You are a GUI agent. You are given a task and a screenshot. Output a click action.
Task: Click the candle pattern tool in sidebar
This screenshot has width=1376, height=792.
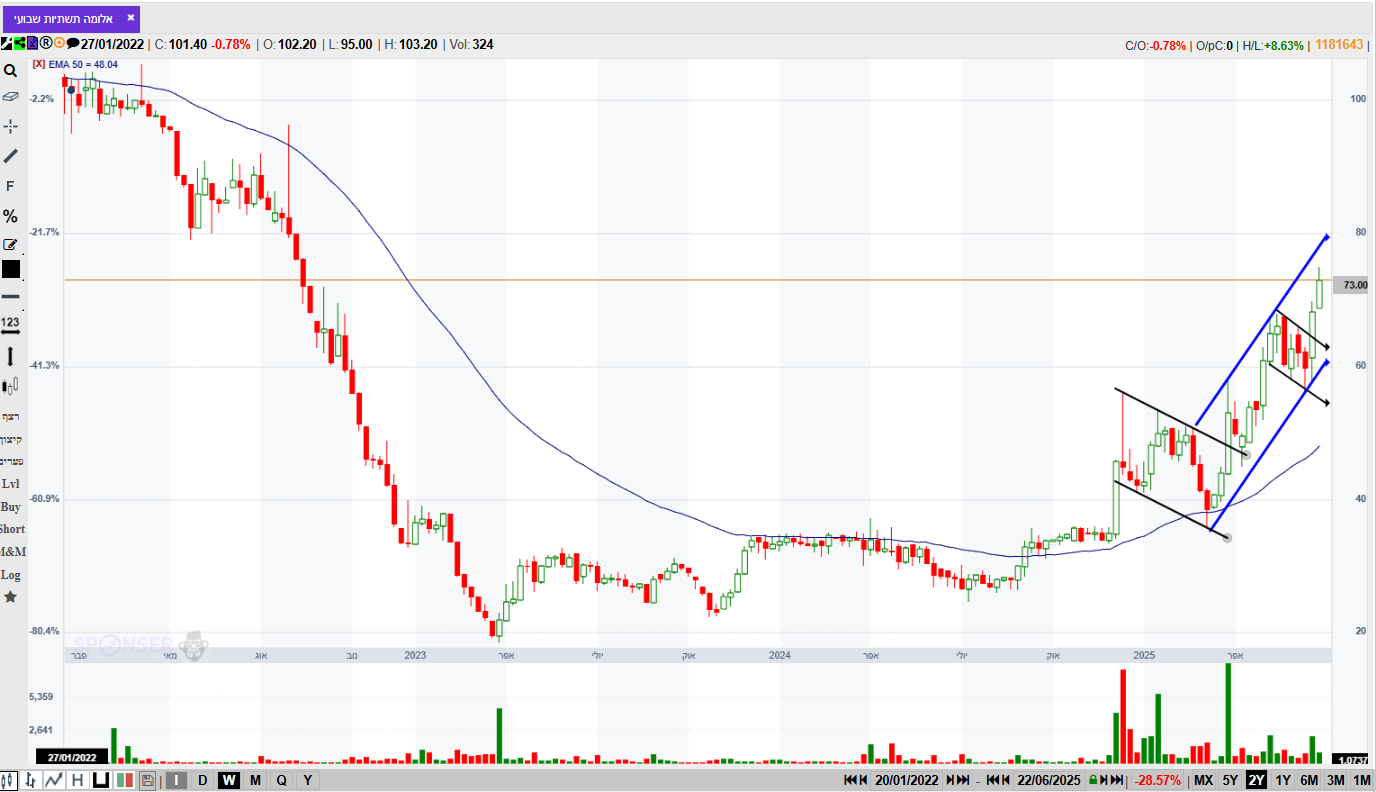click(x=10, y=385)
